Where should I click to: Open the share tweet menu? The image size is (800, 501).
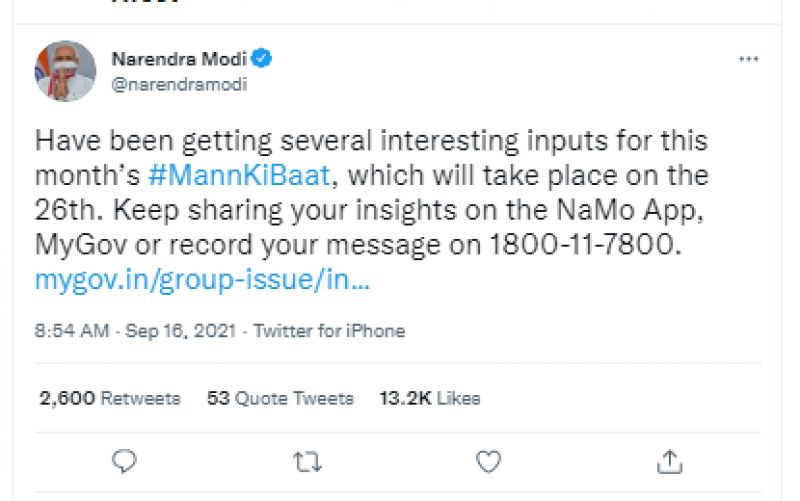click(670, 460)
